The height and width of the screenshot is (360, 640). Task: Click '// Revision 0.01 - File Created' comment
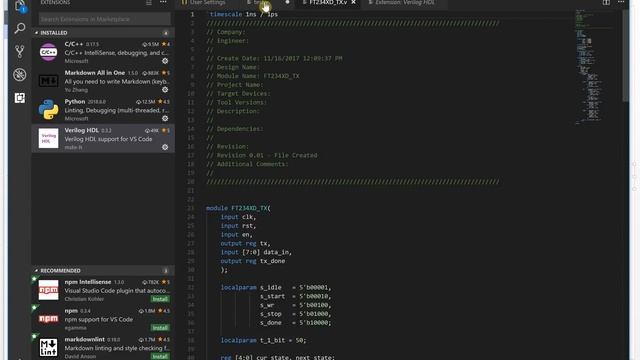[262, 156]
